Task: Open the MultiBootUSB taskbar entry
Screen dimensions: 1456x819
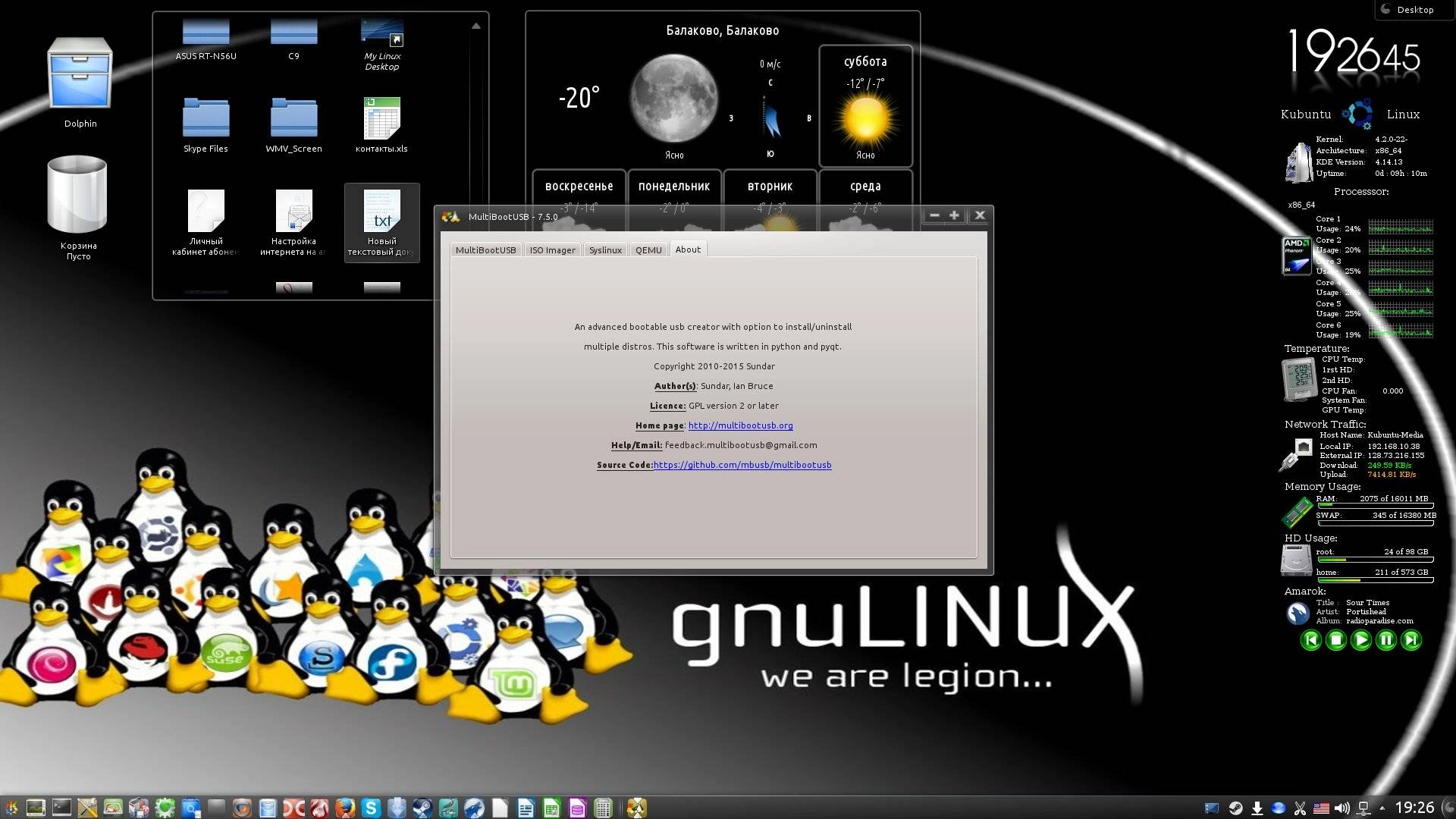Action: coord(637,808)
